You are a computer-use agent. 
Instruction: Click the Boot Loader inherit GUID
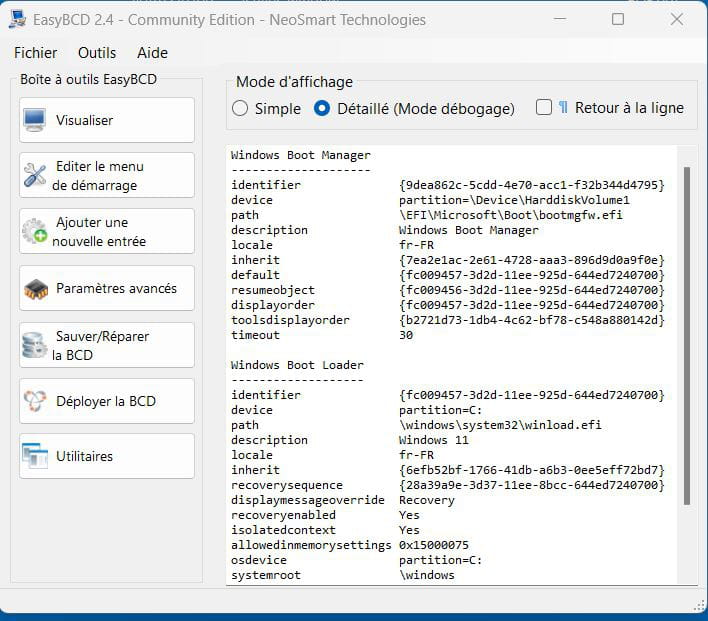click(532, 470)
